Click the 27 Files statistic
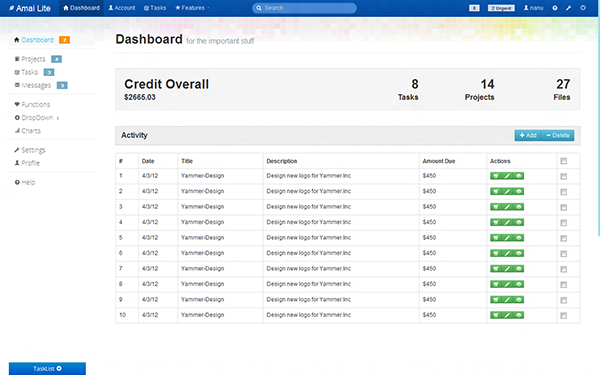600x375 pixels. tap(562, 90)
